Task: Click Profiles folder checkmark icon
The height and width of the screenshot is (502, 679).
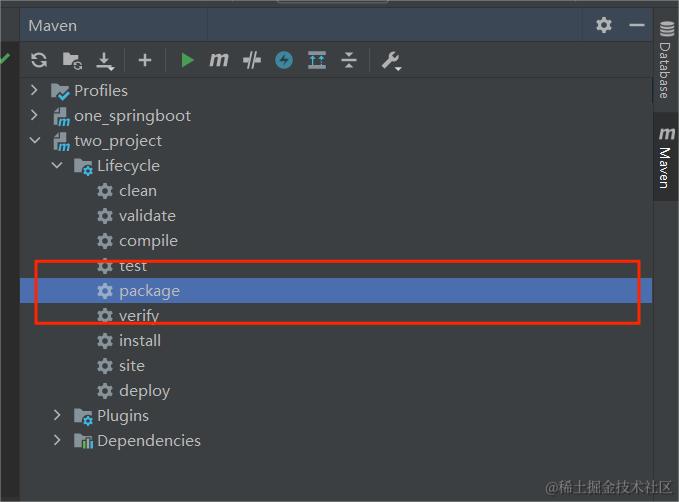Action: [x=60, y=91]
